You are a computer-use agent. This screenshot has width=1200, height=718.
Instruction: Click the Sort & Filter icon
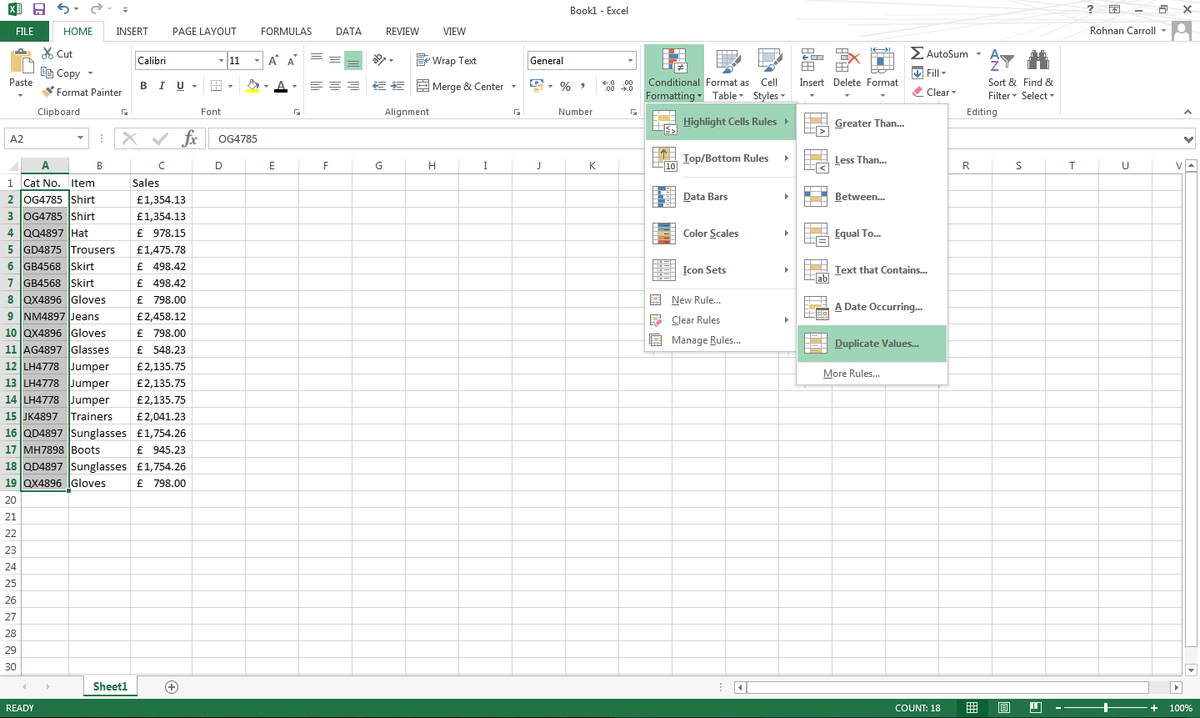coord(1000,62)
